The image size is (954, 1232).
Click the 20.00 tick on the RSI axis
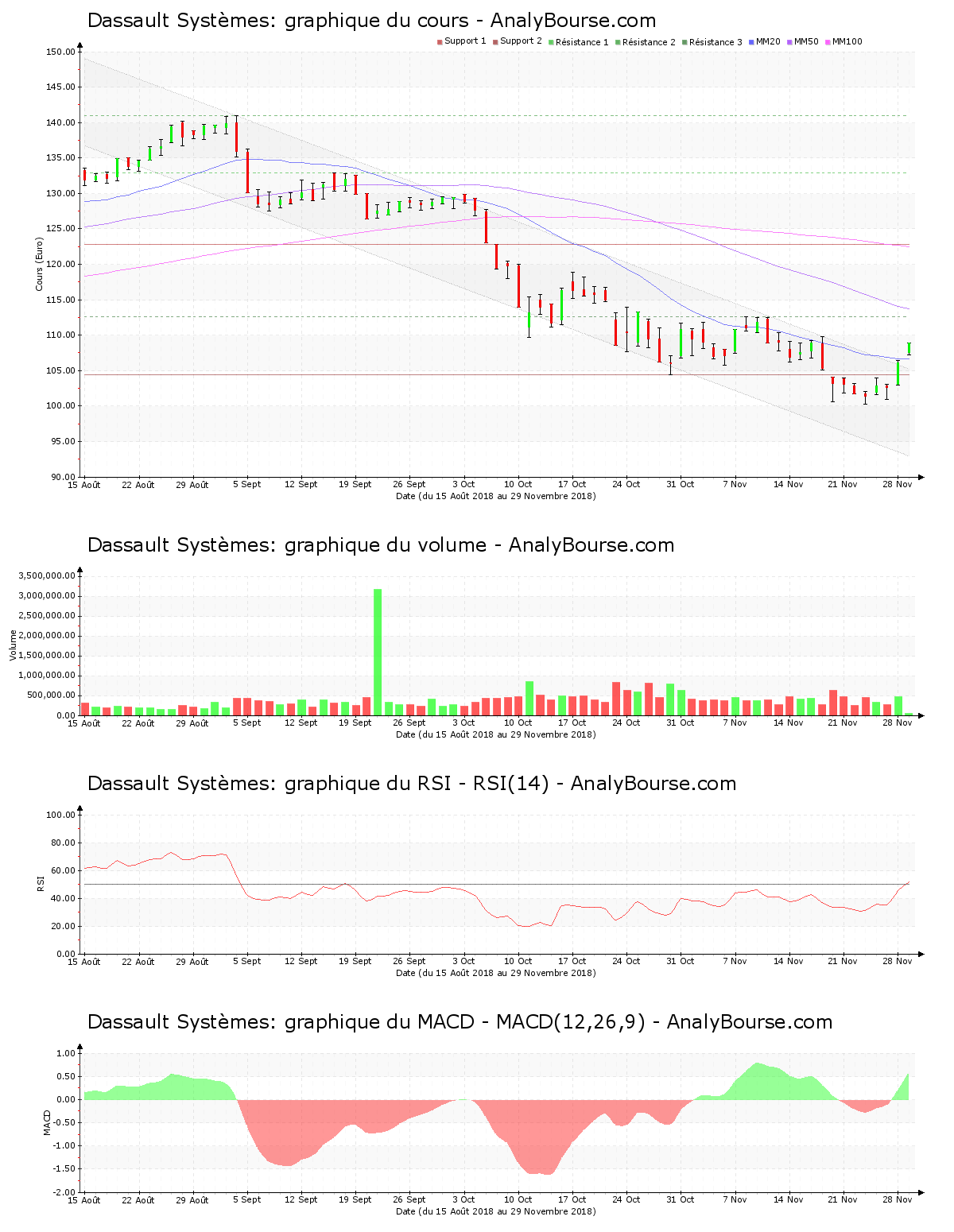tap(64, 926)
